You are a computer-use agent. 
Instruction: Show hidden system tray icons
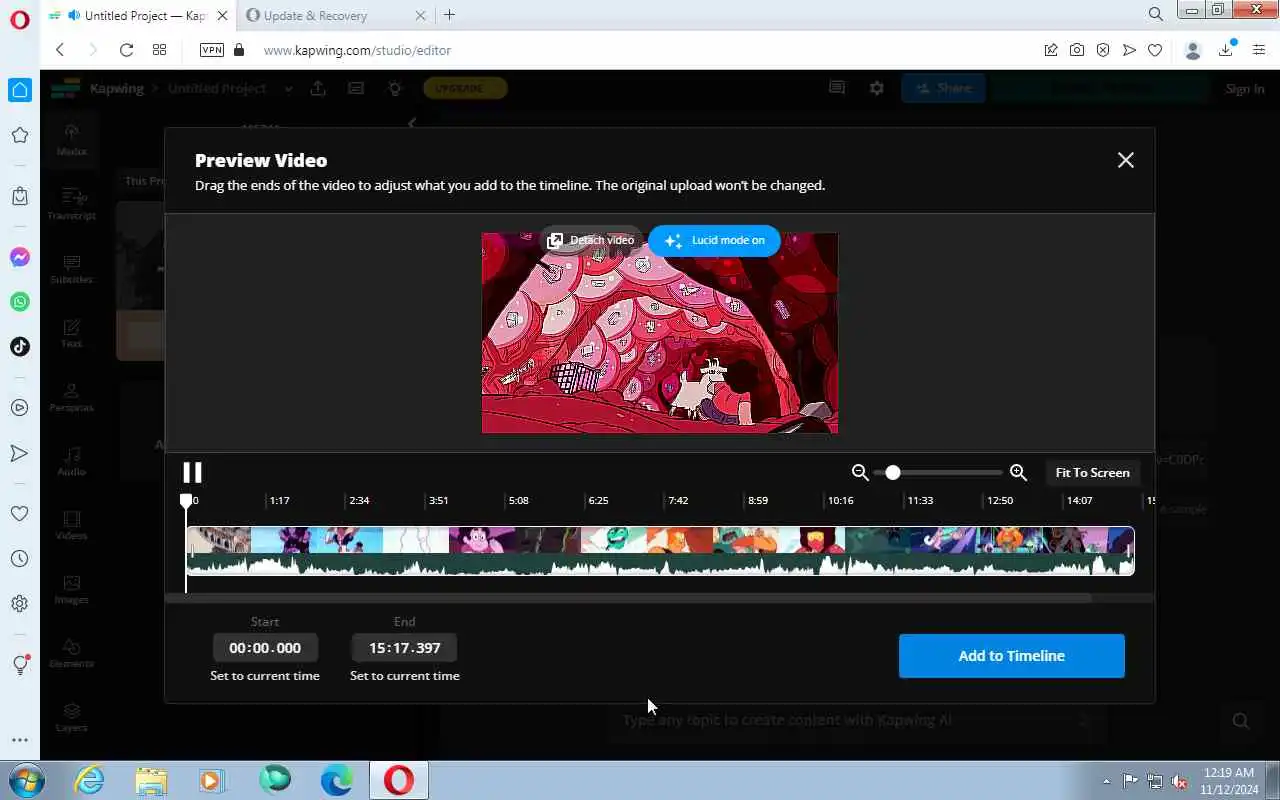[x=1106, y=781]
